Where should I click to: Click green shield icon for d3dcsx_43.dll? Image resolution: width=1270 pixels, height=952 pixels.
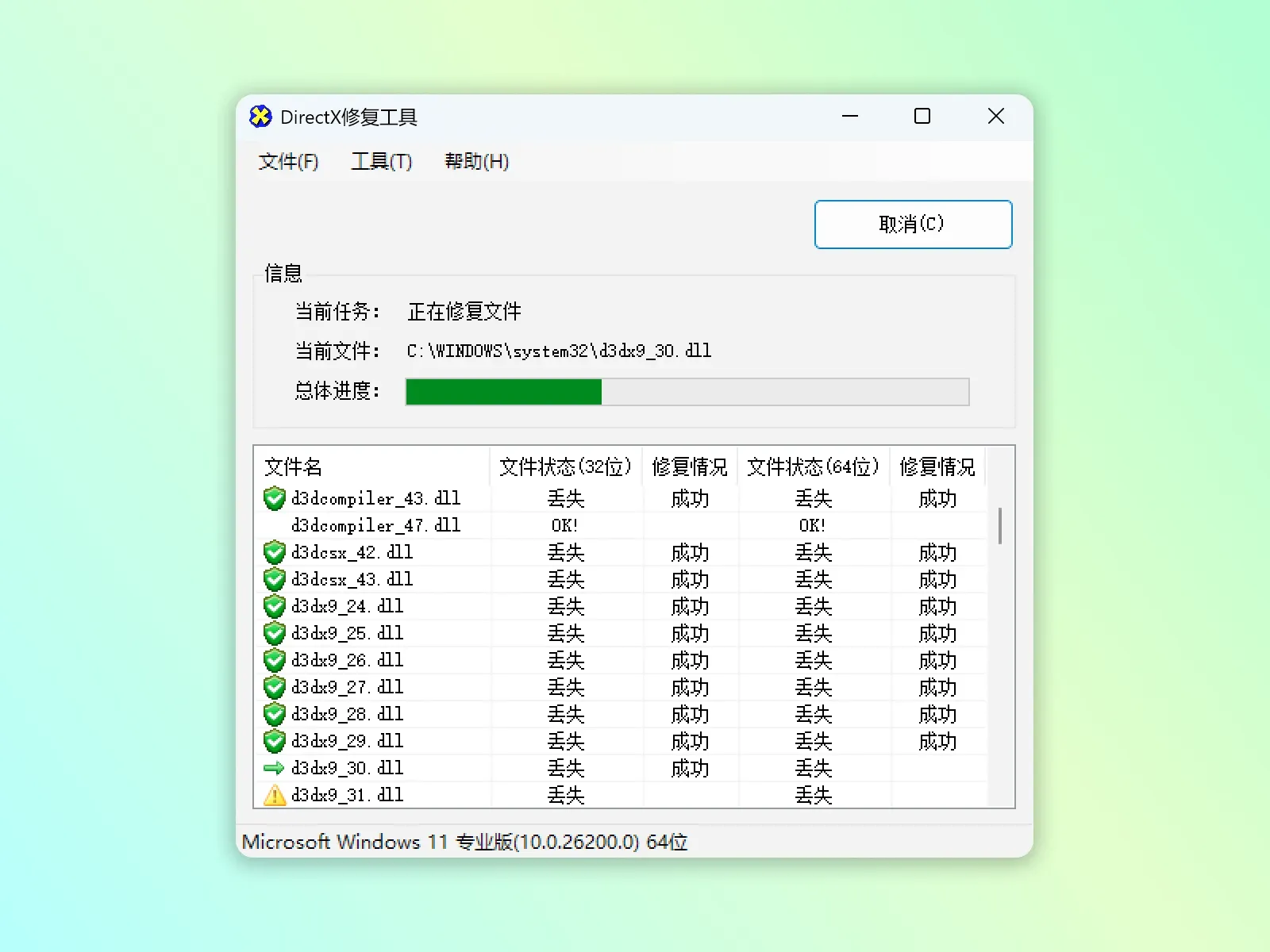(x=275, y=579)
